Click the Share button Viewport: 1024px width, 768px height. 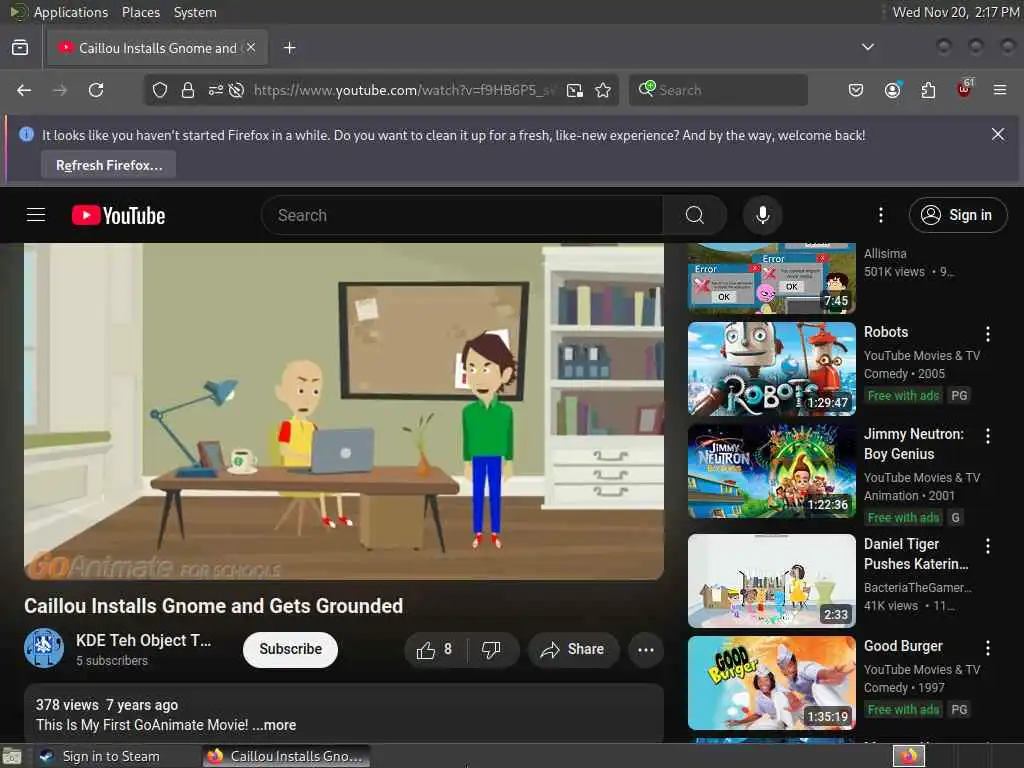point(573,650)
